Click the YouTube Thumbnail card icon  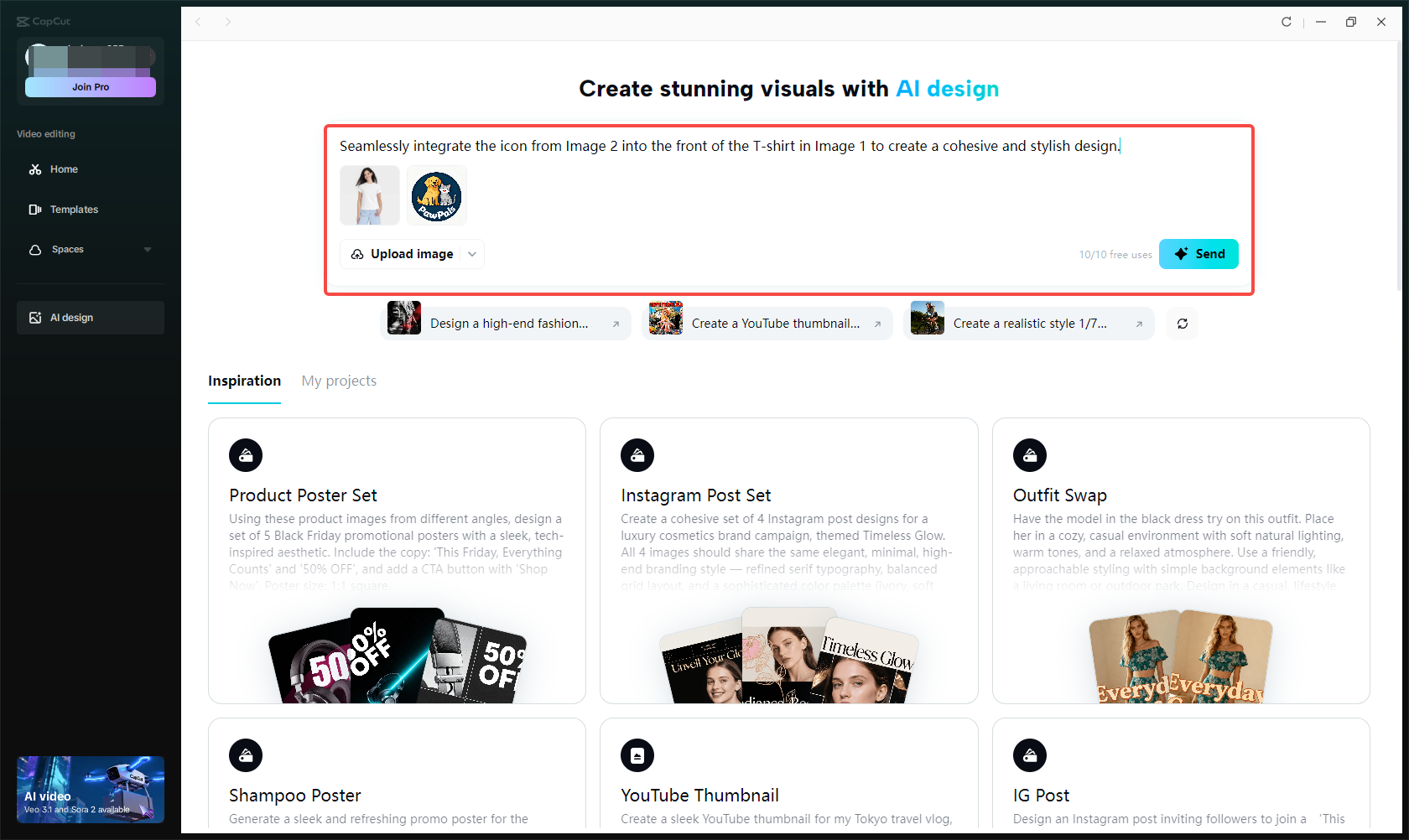coord(637,755)
